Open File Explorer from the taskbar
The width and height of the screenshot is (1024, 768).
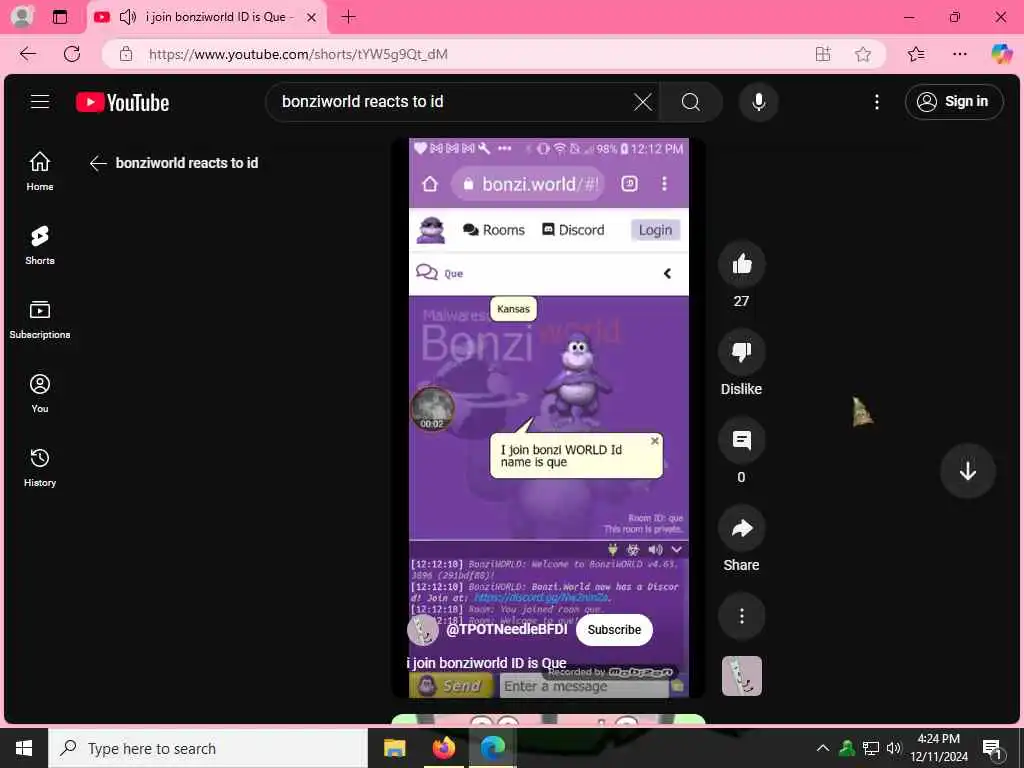[394, 748]
